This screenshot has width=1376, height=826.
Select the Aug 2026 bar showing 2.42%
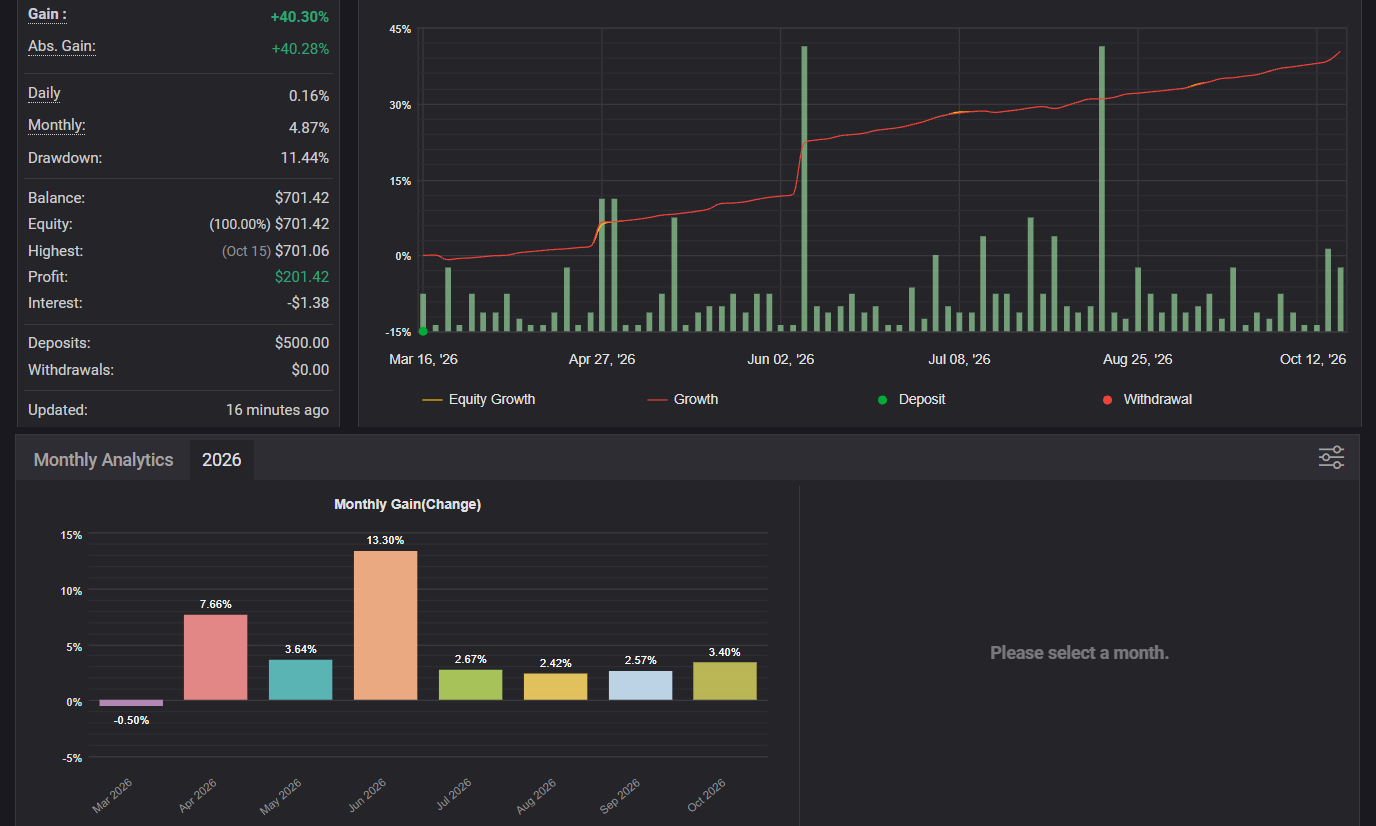click(x=555, y=686)
